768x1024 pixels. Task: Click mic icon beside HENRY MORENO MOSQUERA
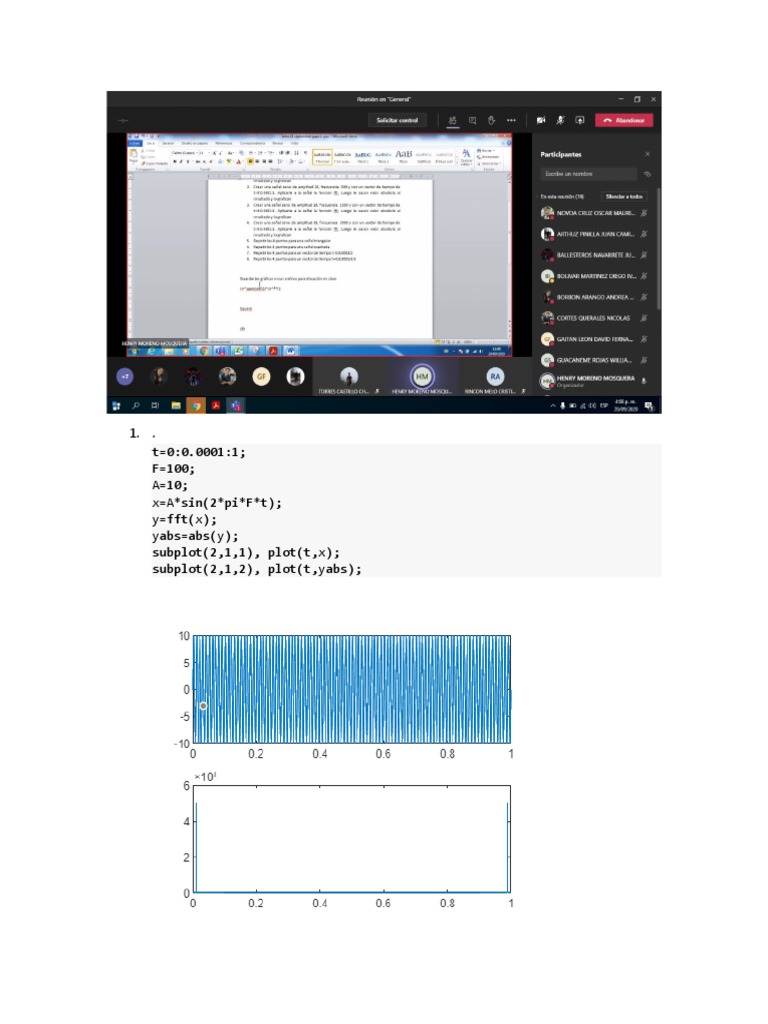644,381
